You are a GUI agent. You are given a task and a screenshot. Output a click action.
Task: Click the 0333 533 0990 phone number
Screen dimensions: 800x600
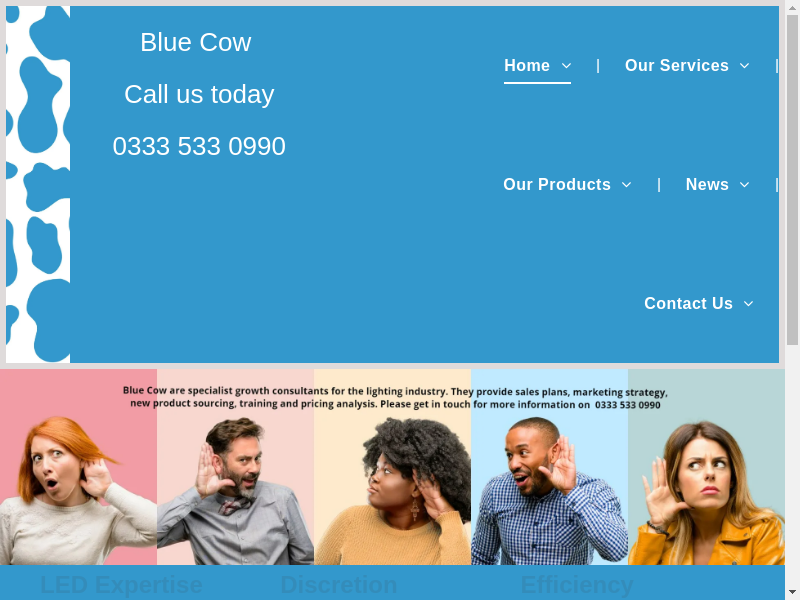tap(199, 146)
